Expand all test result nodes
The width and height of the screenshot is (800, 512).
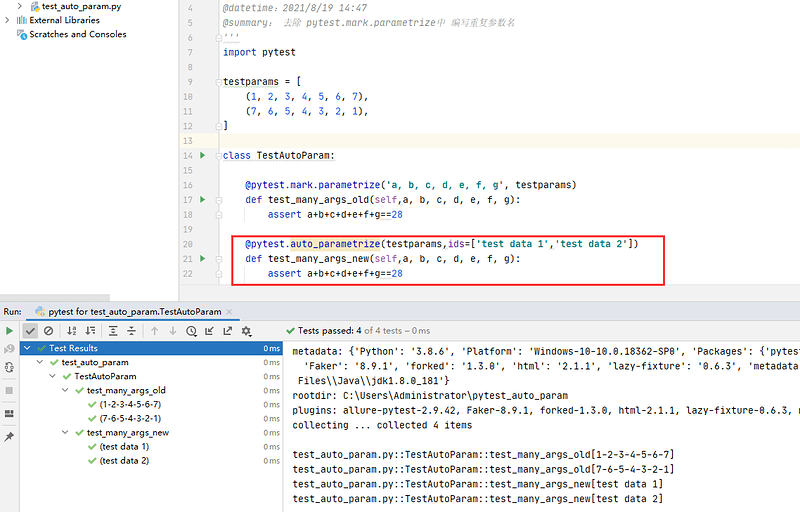(113, 331)
